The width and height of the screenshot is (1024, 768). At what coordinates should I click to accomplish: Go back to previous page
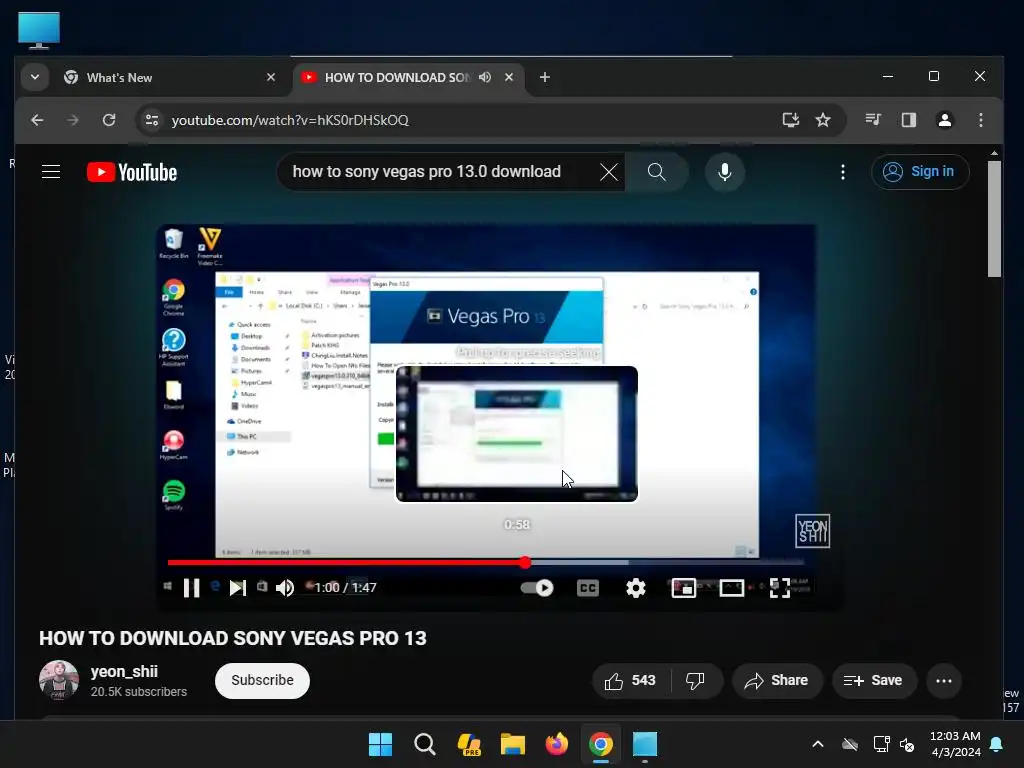37,120
